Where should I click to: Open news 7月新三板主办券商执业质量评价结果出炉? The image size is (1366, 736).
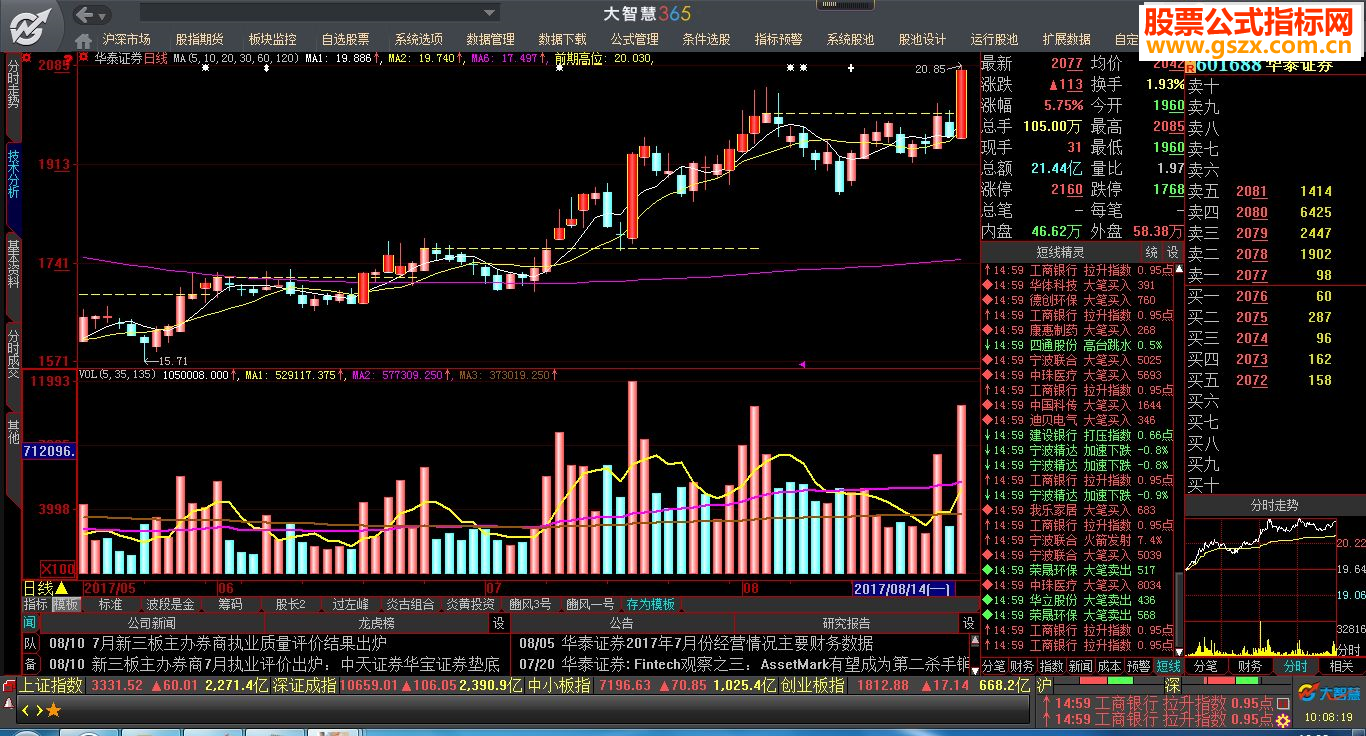pyautogui.click(x=238, y=643)
